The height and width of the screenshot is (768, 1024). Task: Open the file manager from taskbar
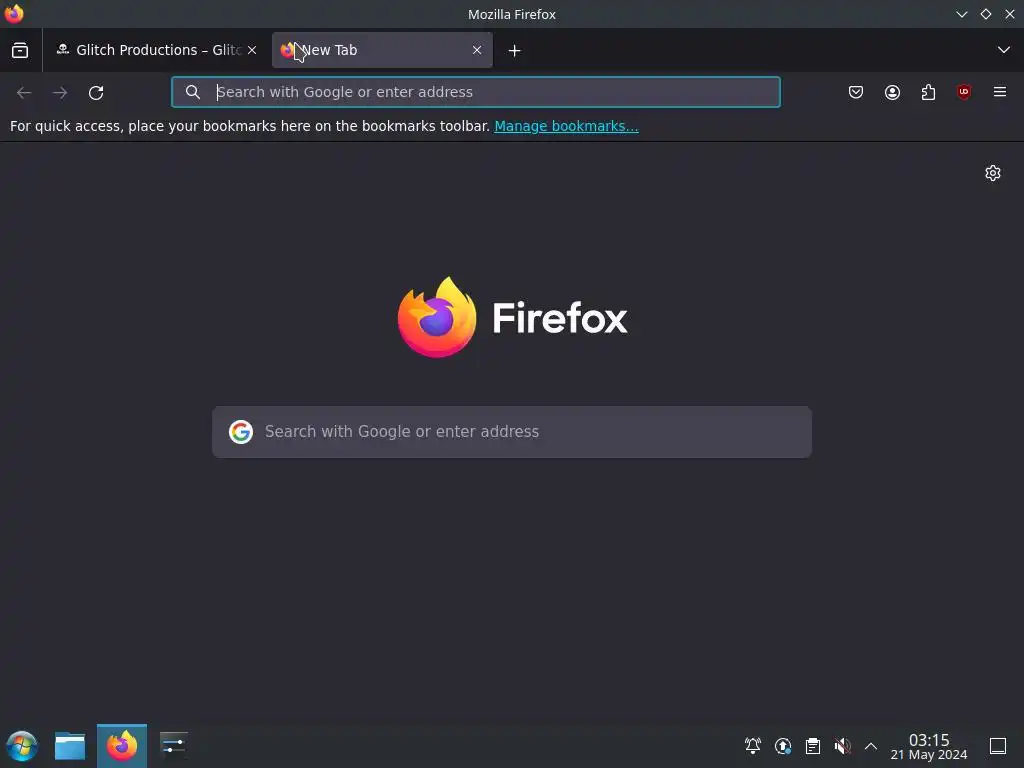pyautogui.click(x=70, y=746)
